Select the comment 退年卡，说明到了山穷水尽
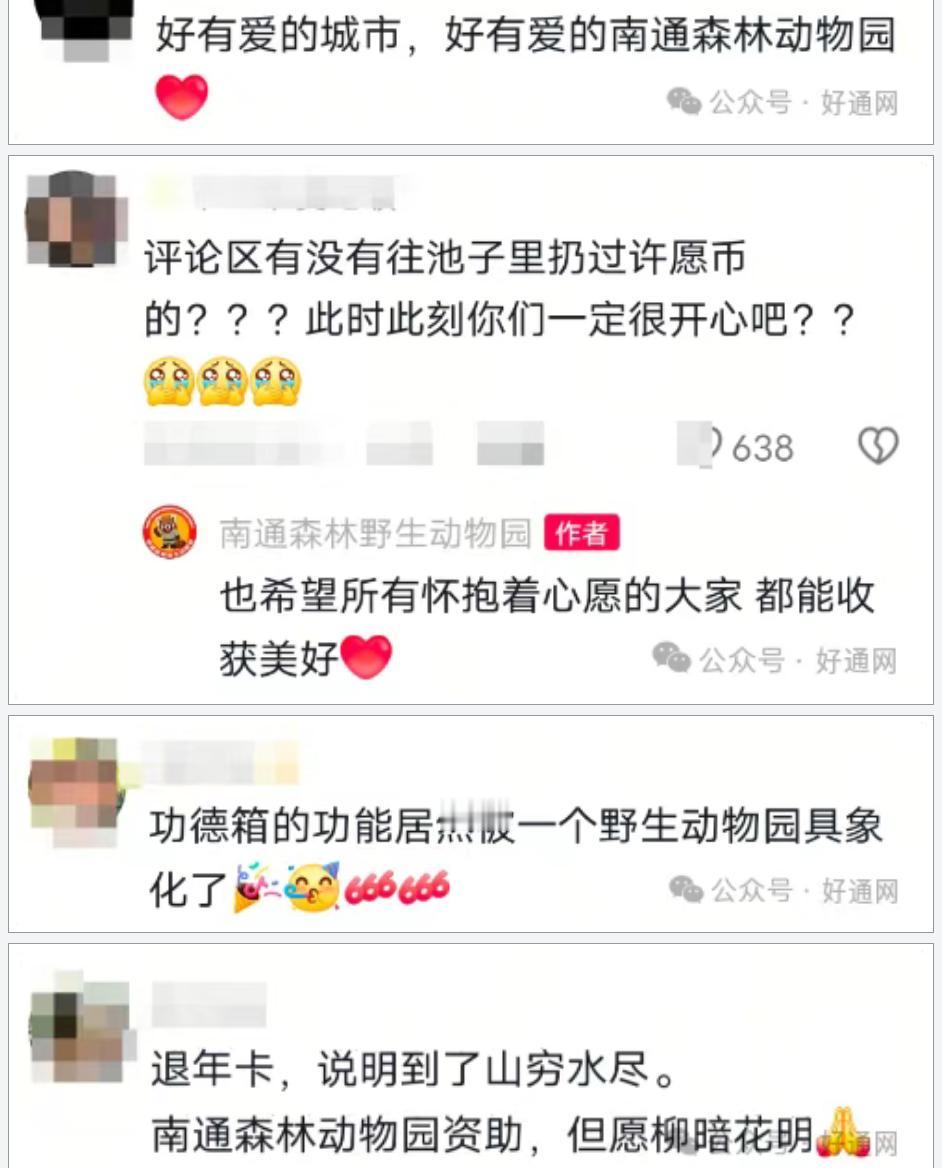The image size is (942, 1168). pos(414,1070)
